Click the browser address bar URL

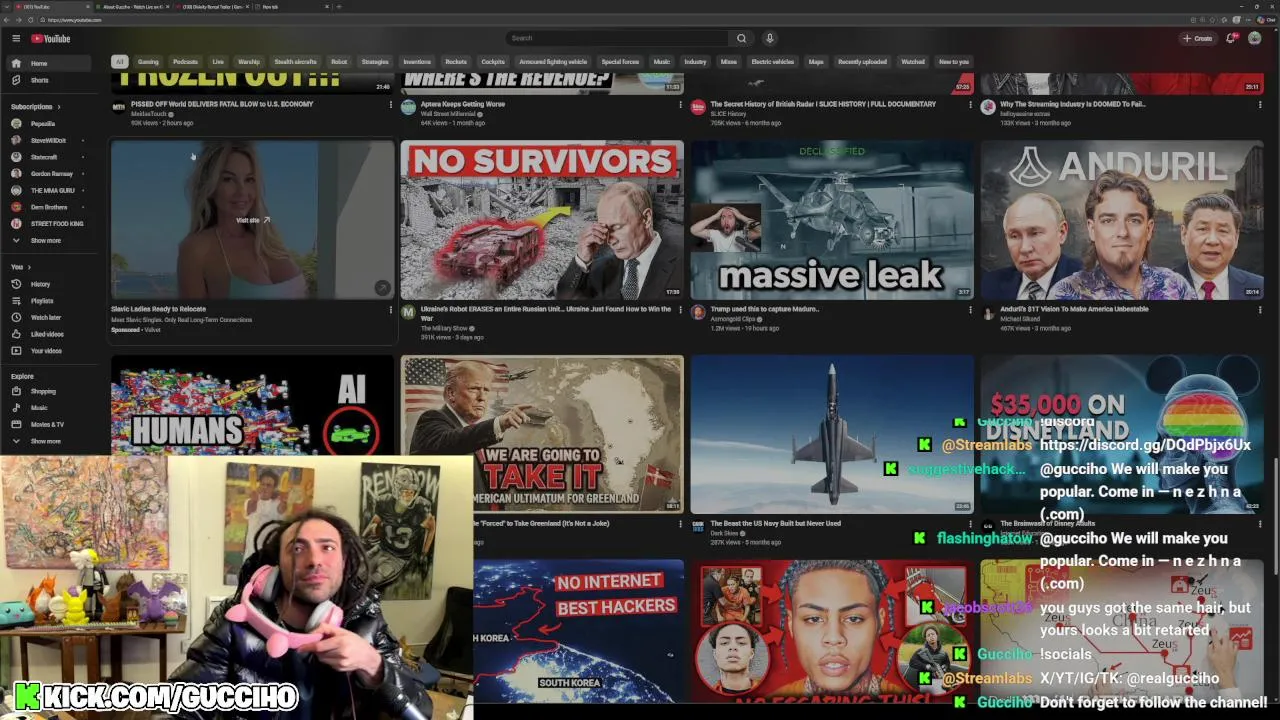pos(76,20)
